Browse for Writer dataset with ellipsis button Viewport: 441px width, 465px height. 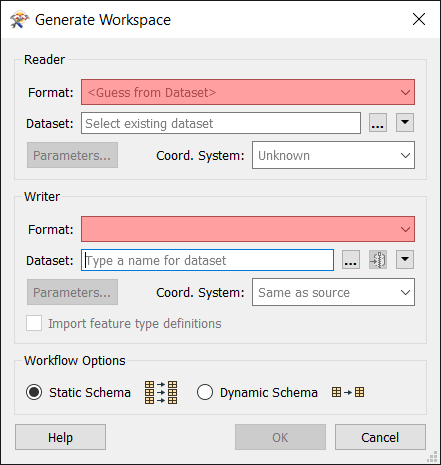point(351,260)
